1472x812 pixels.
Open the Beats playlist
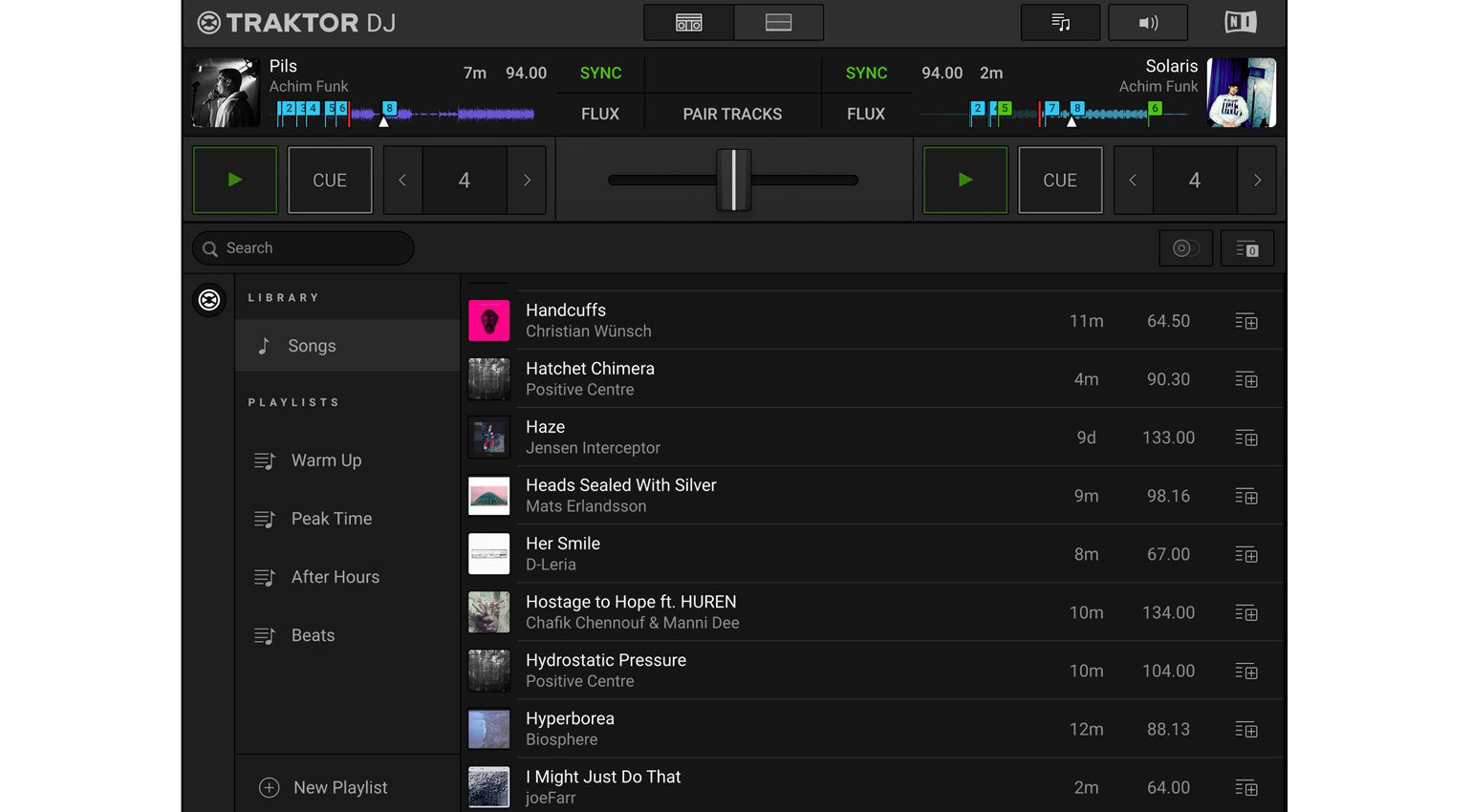(348, 635)
